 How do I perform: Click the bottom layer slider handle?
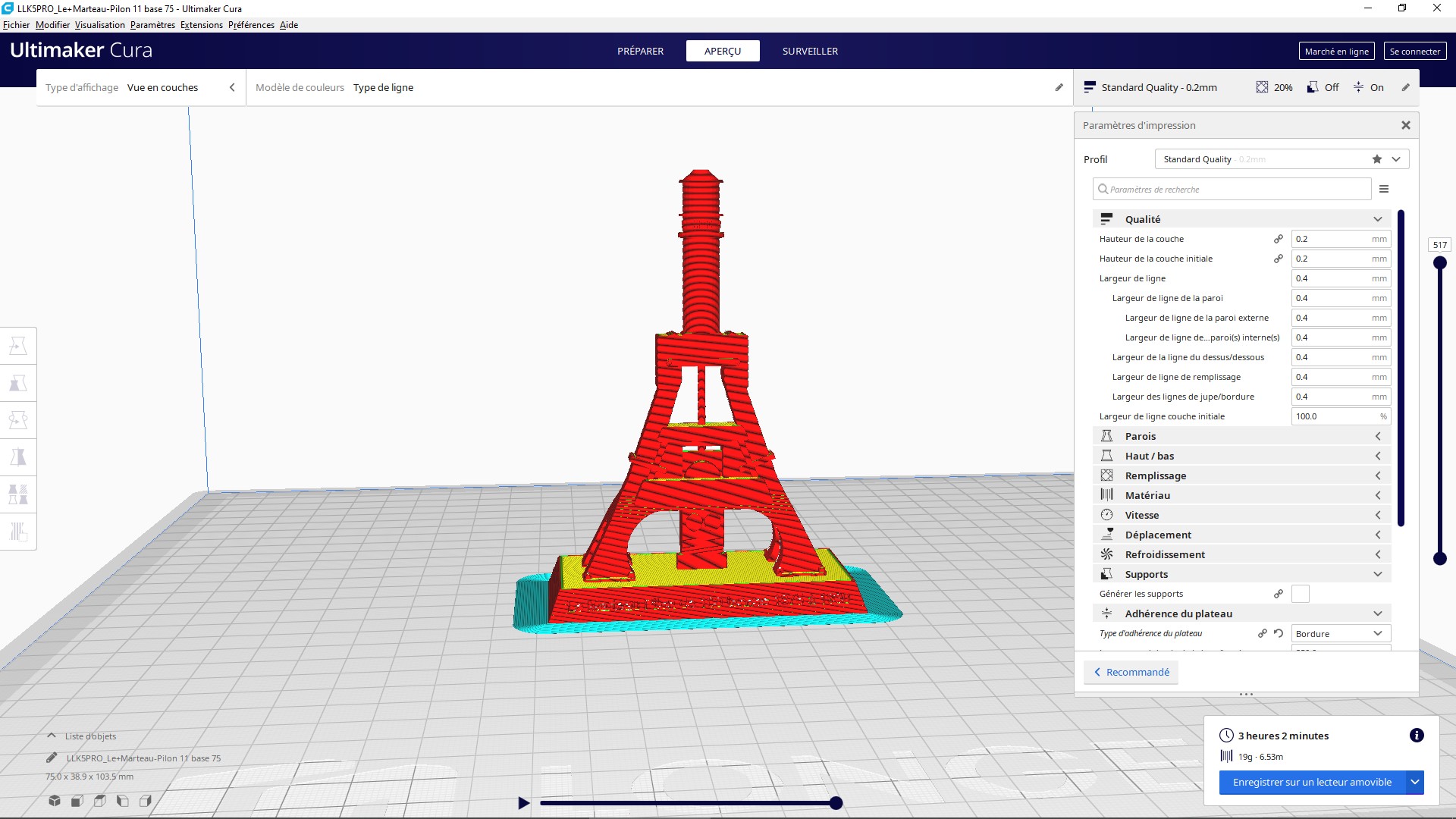[1439, 559]
